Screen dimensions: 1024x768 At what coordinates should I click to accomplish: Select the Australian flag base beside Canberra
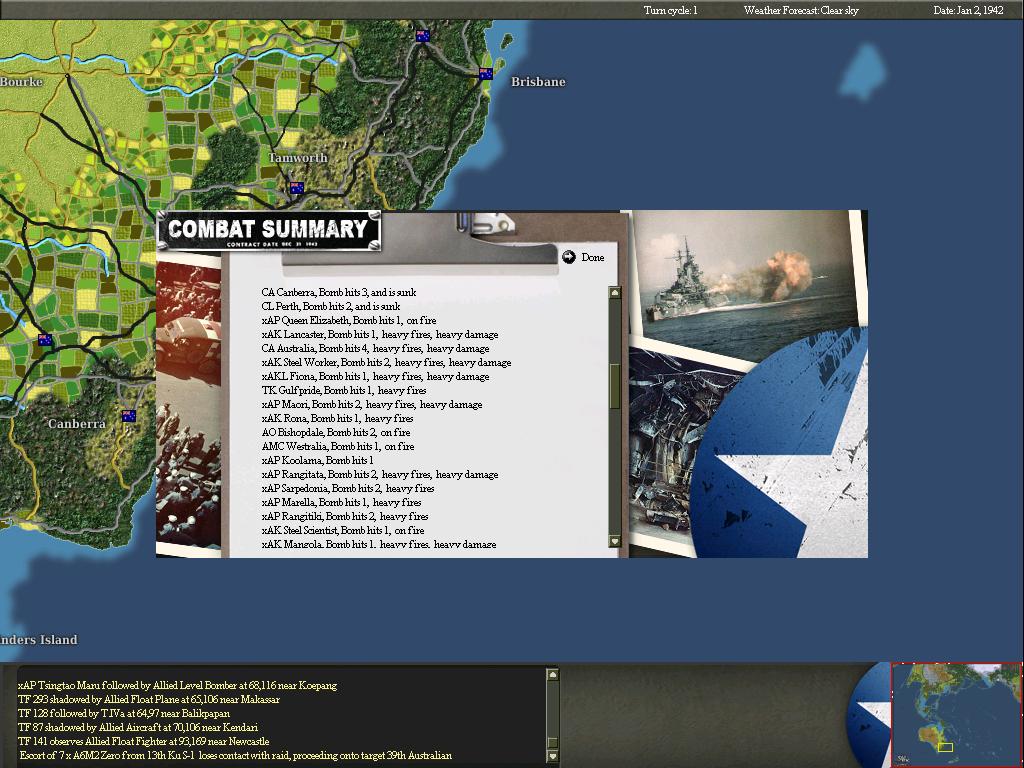tap(129, 415)
